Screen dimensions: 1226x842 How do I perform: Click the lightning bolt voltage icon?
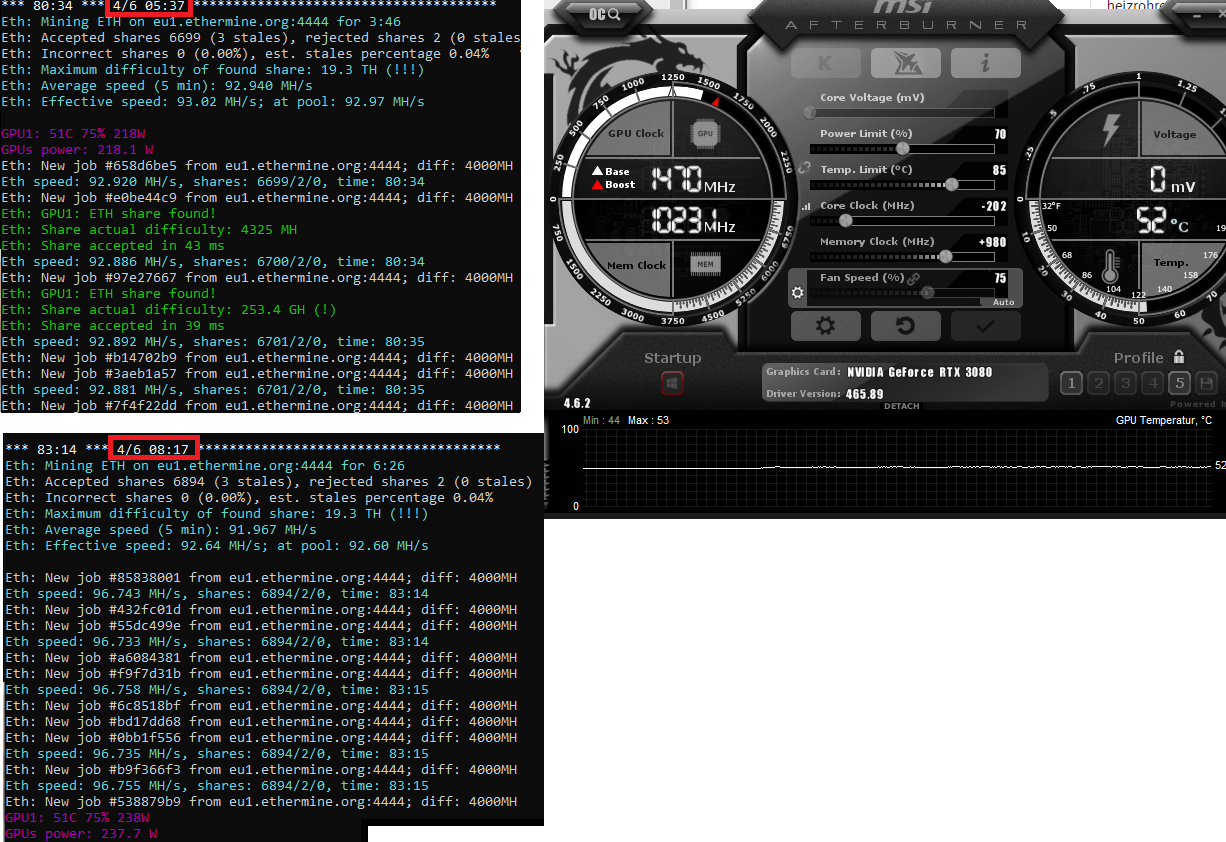1111,129
